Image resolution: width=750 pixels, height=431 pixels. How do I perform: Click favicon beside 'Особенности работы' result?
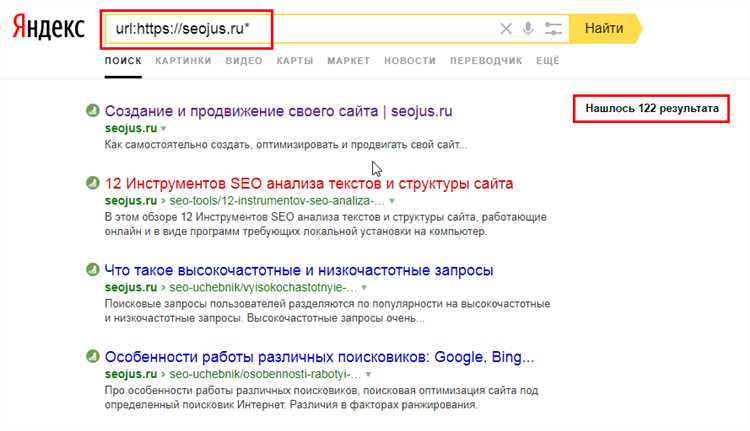click(92, 356)
